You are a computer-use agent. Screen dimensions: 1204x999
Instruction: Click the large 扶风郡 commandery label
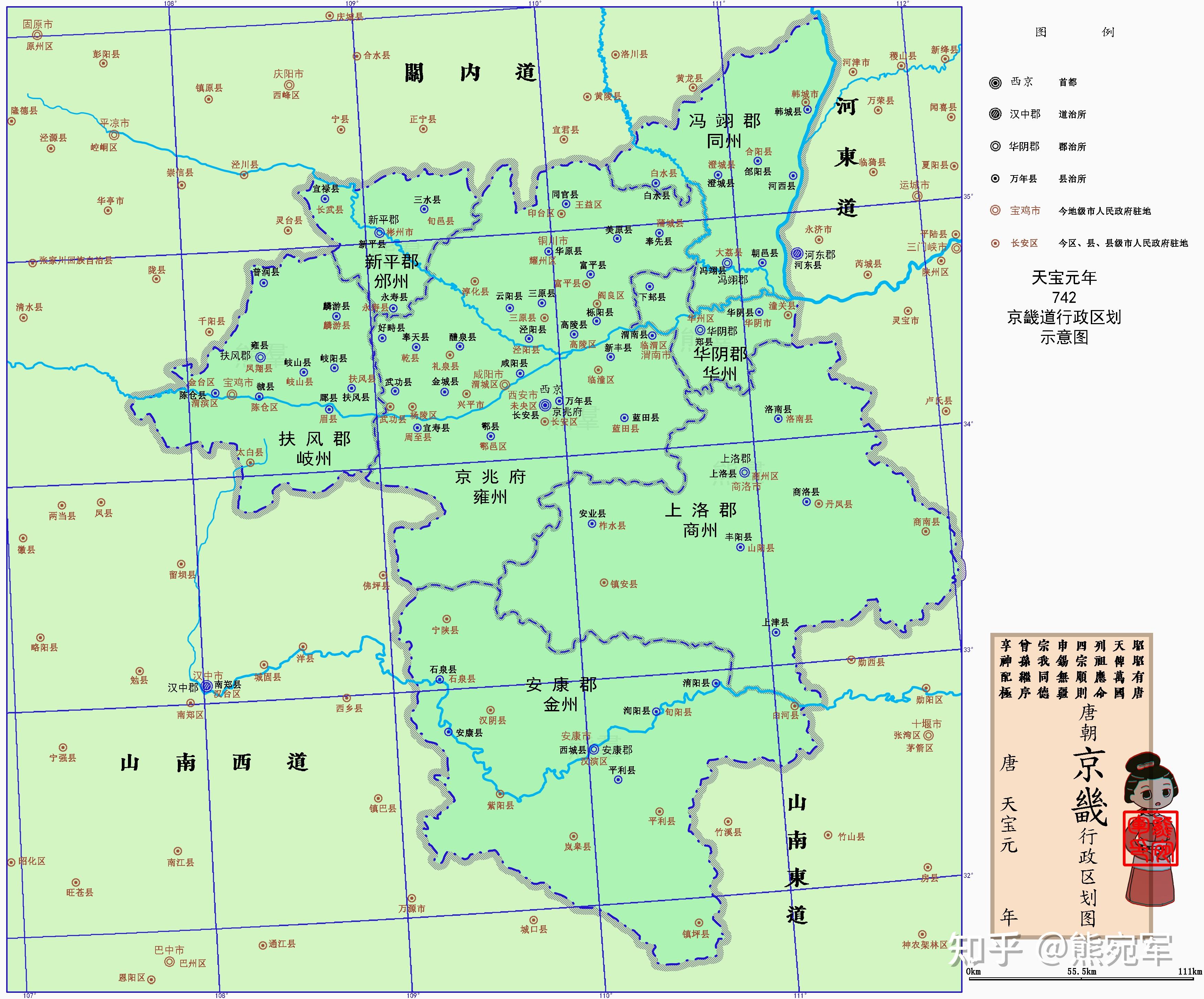tap(315, 439)
